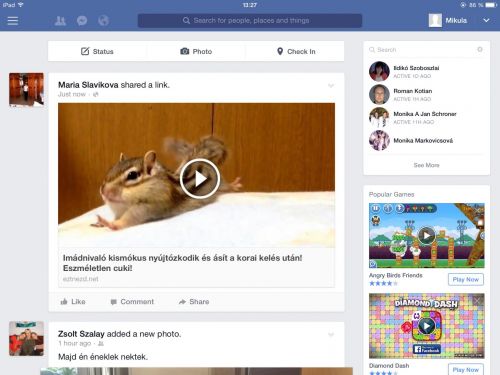
Task: Tap the audience icon on Maria's post
Action: (96, 94)
